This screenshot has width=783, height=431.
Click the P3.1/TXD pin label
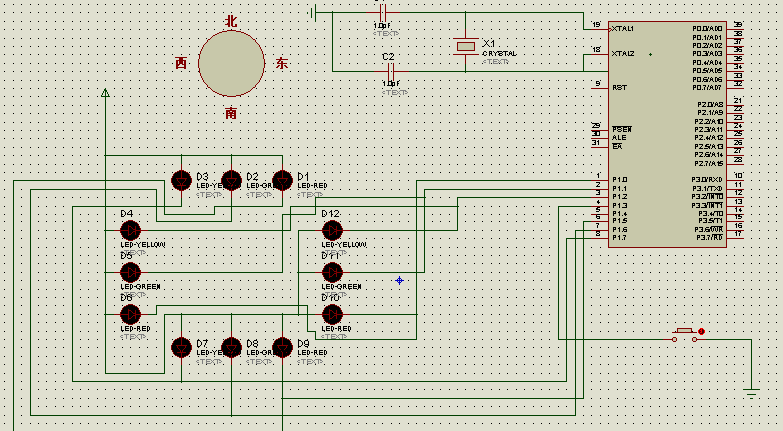pyautogui.click(x=707, y=188)
